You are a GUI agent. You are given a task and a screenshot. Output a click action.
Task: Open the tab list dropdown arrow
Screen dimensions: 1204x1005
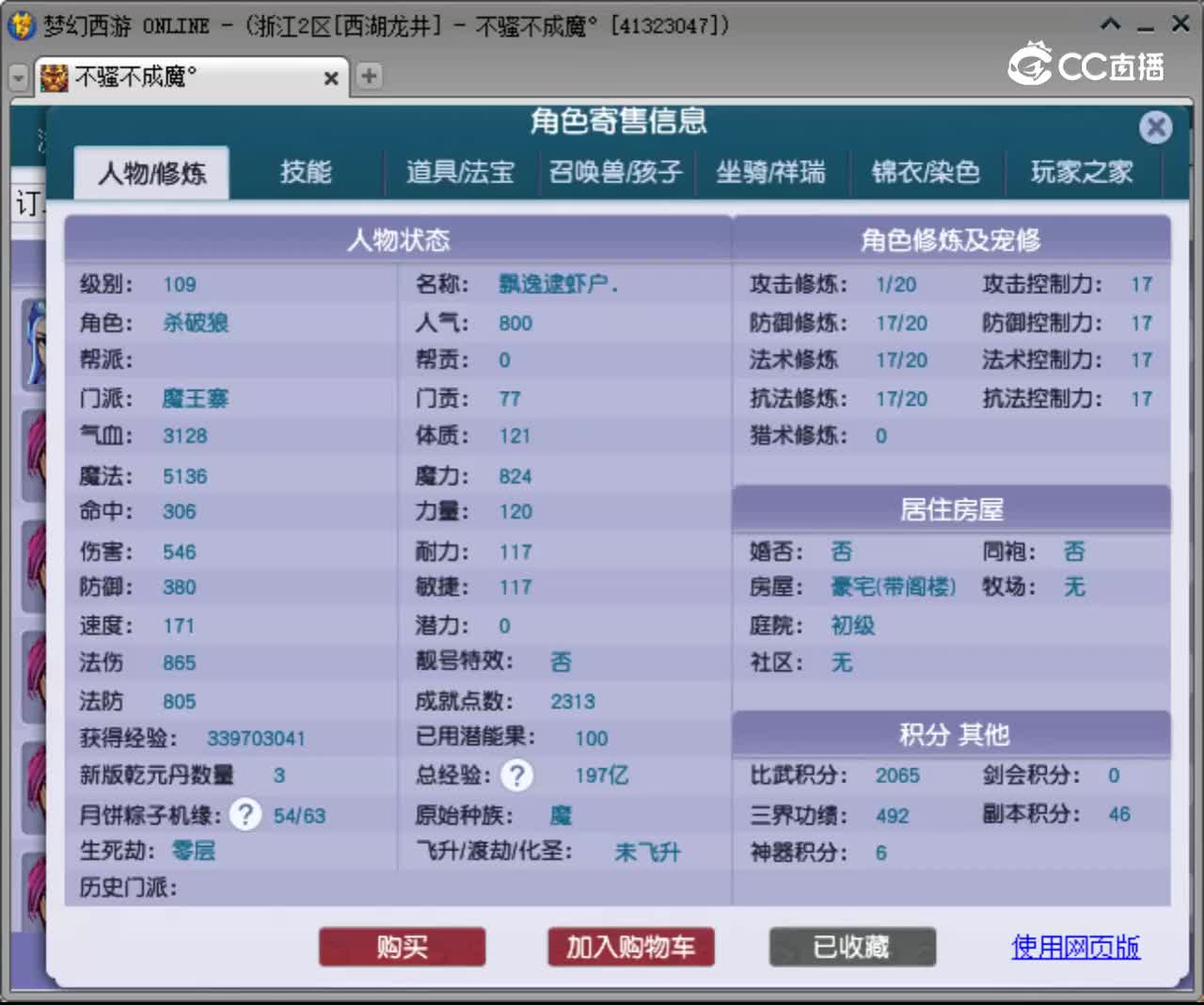(x=19, y=77)
